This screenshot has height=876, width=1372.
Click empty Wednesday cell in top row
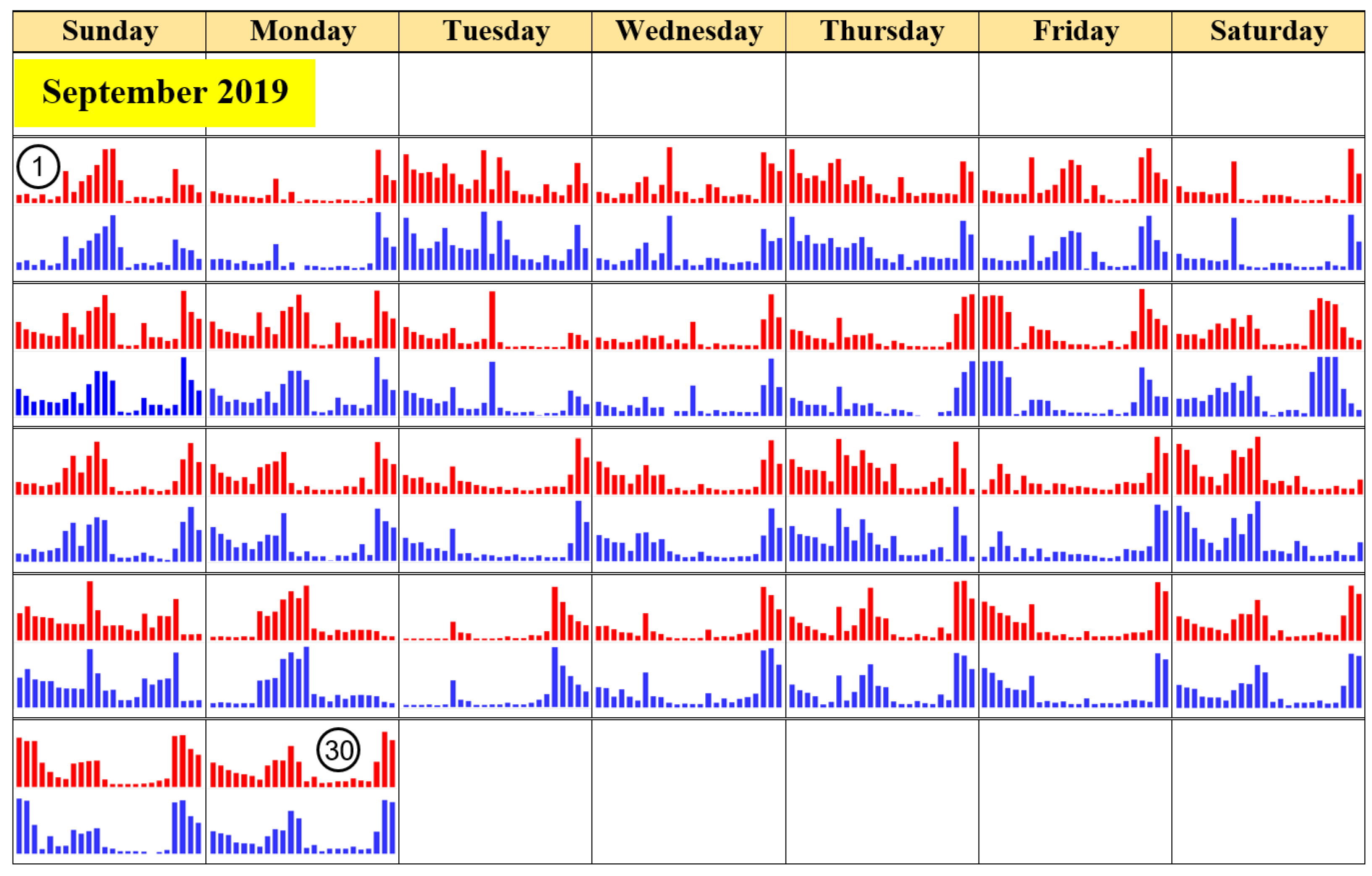point(689,94)
